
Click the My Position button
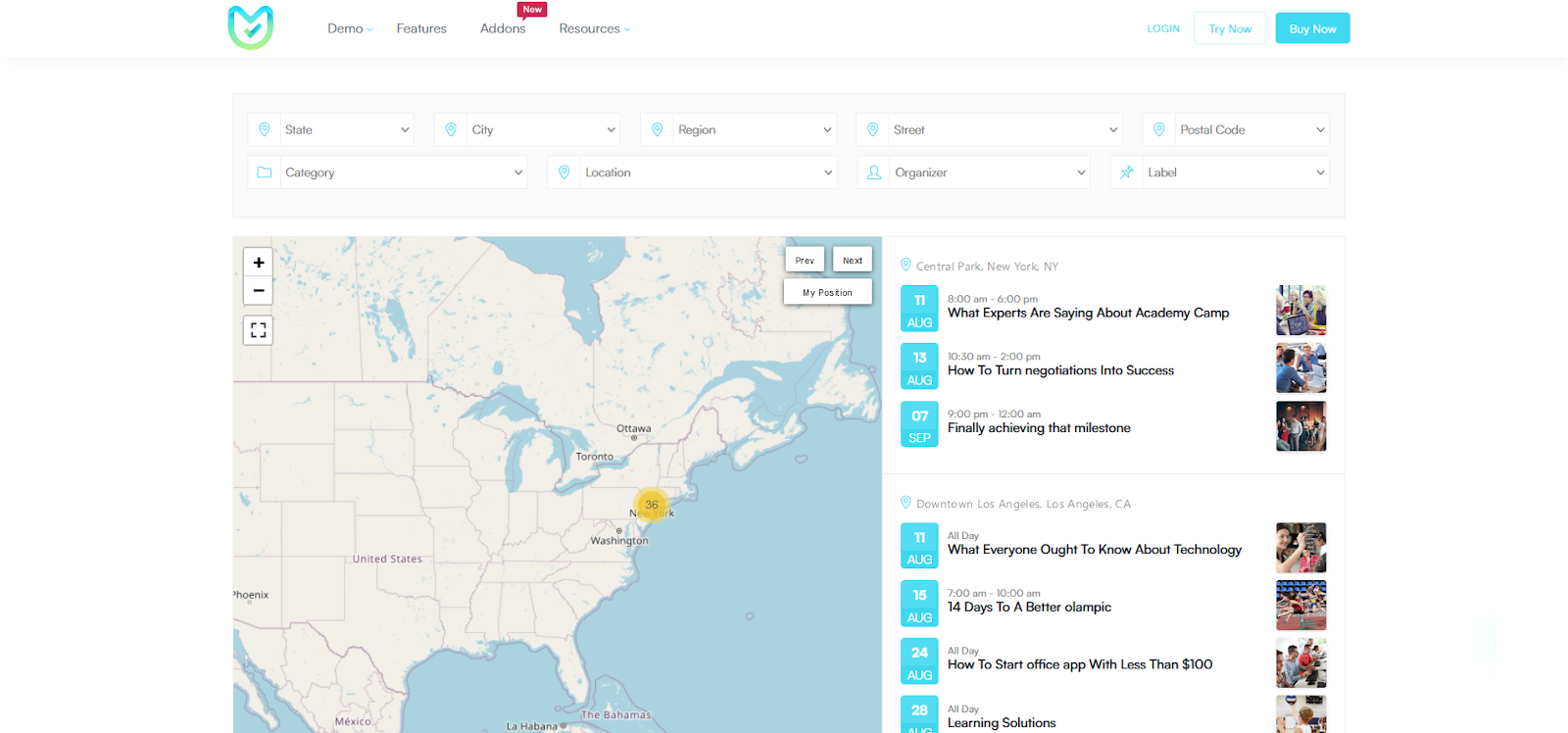click(827, 292)
